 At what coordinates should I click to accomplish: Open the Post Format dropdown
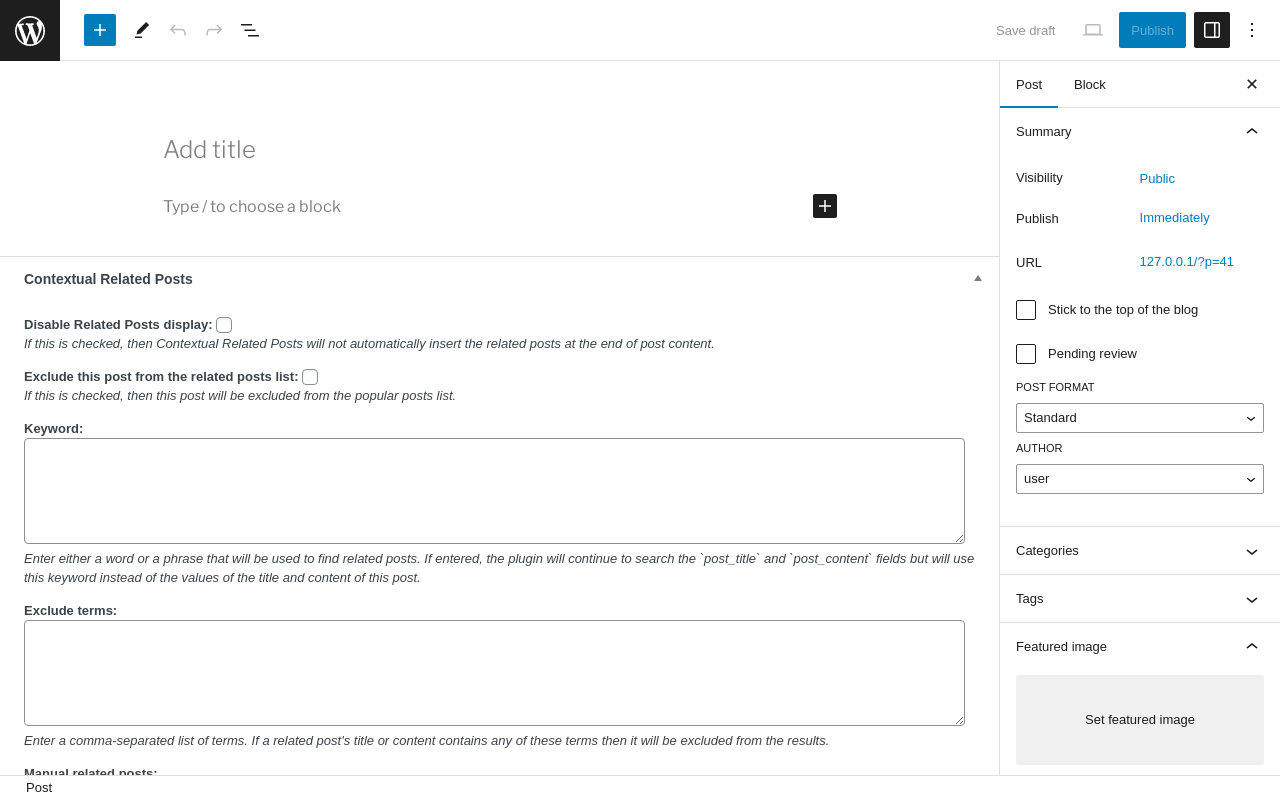point(1139,418)
